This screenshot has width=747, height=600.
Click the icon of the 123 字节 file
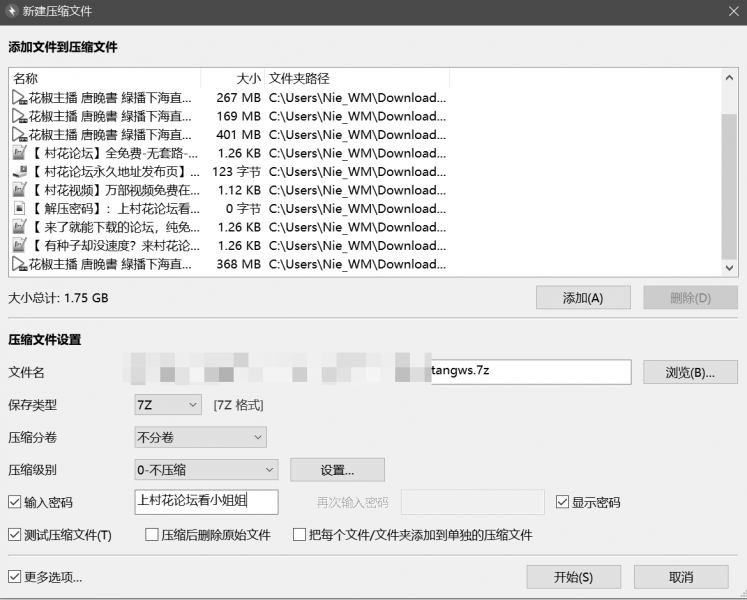(x=19, y=172)
